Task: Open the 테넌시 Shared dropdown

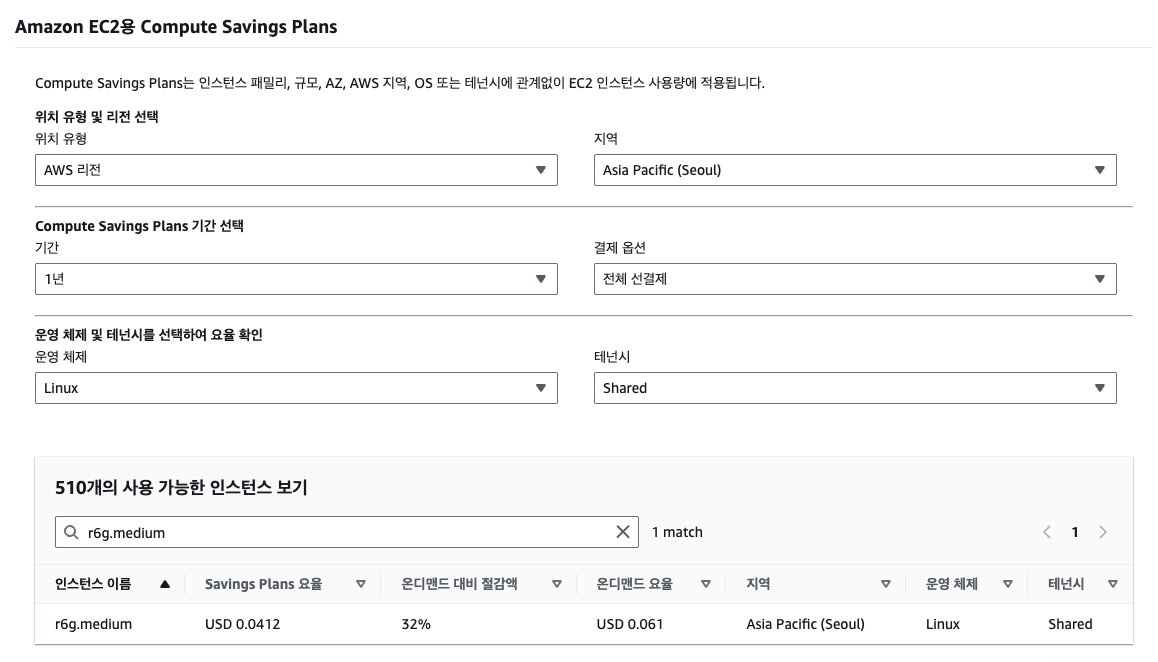Action: click(x=854, y=388)
